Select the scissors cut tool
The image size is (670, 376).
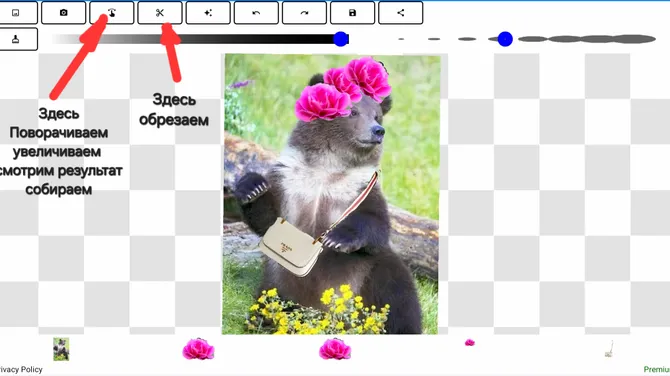pyautogui.click(x=160, y=13)
